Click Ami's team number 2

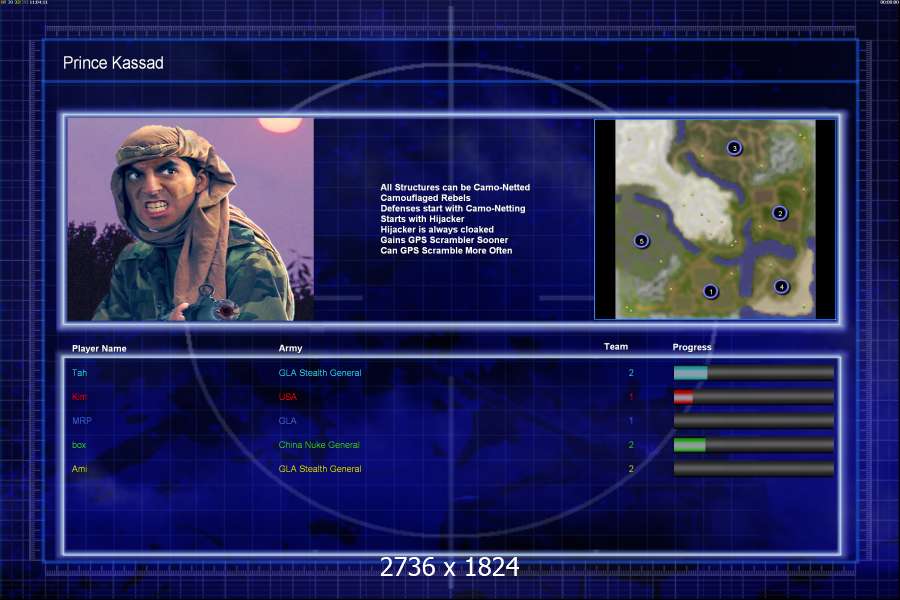pyautogui.click(x=631, y=469)
